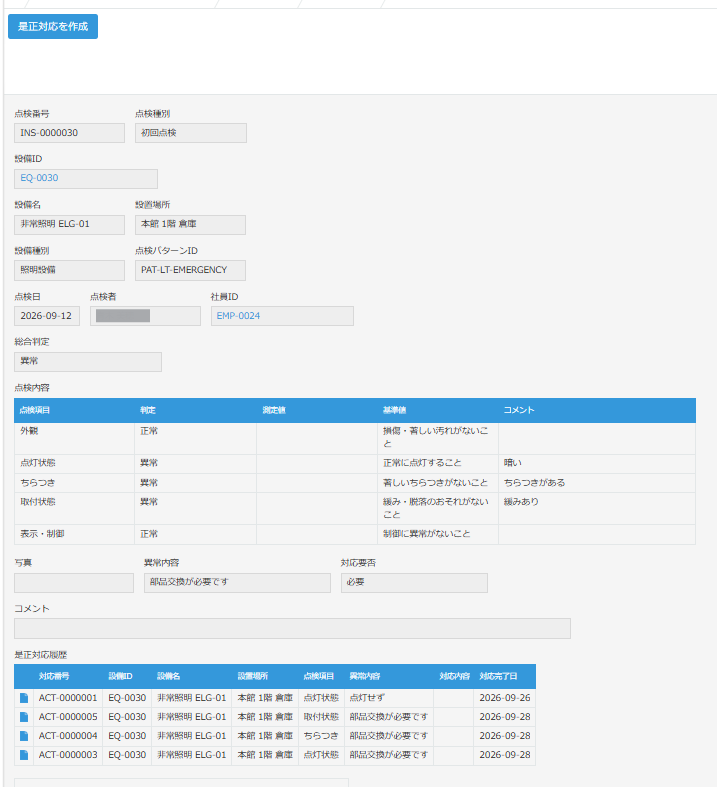The height and width of the screenshot is (787, 717).
Task: Click the 非常照明 ELG-01 equipment name field
Action: pos(69,224)
